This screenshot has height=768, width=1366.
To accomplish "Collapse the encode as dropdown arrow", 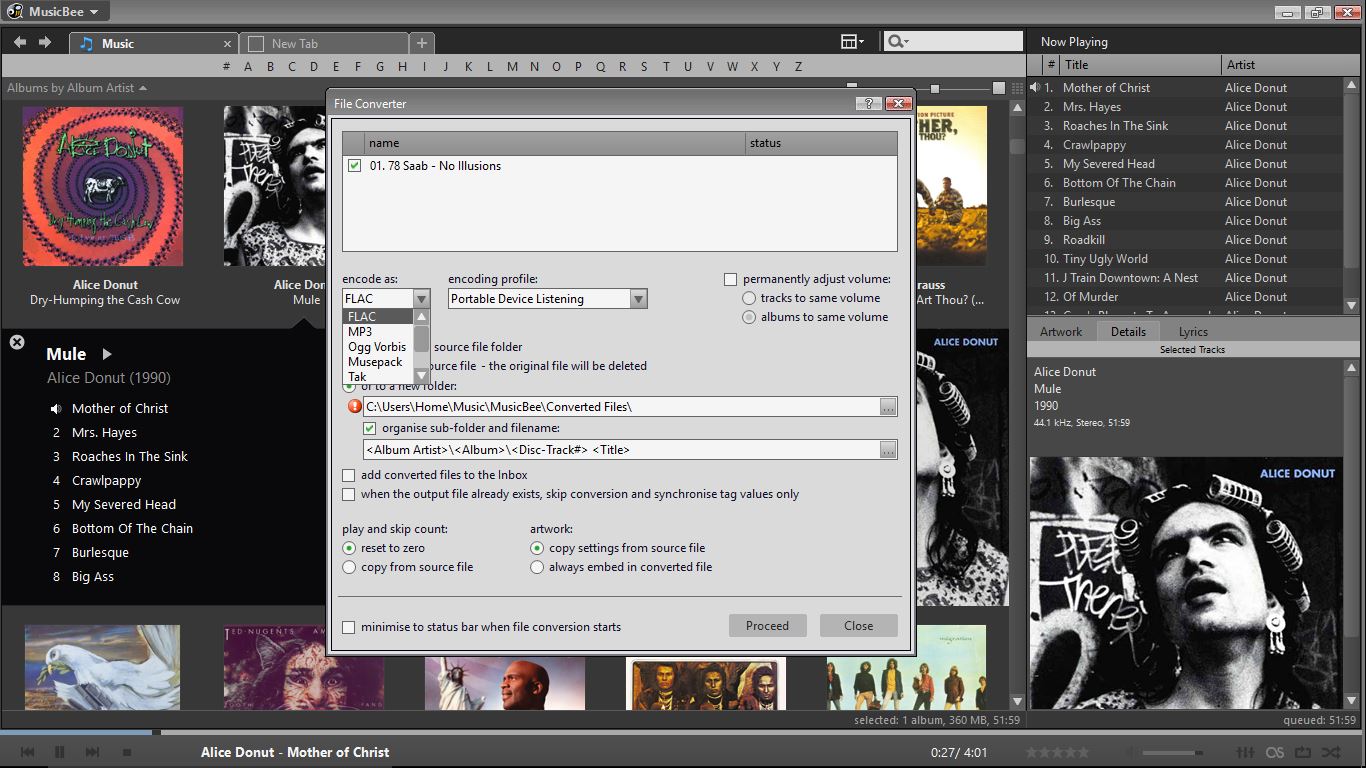I will pyautogui.click(x=421, y=299).
